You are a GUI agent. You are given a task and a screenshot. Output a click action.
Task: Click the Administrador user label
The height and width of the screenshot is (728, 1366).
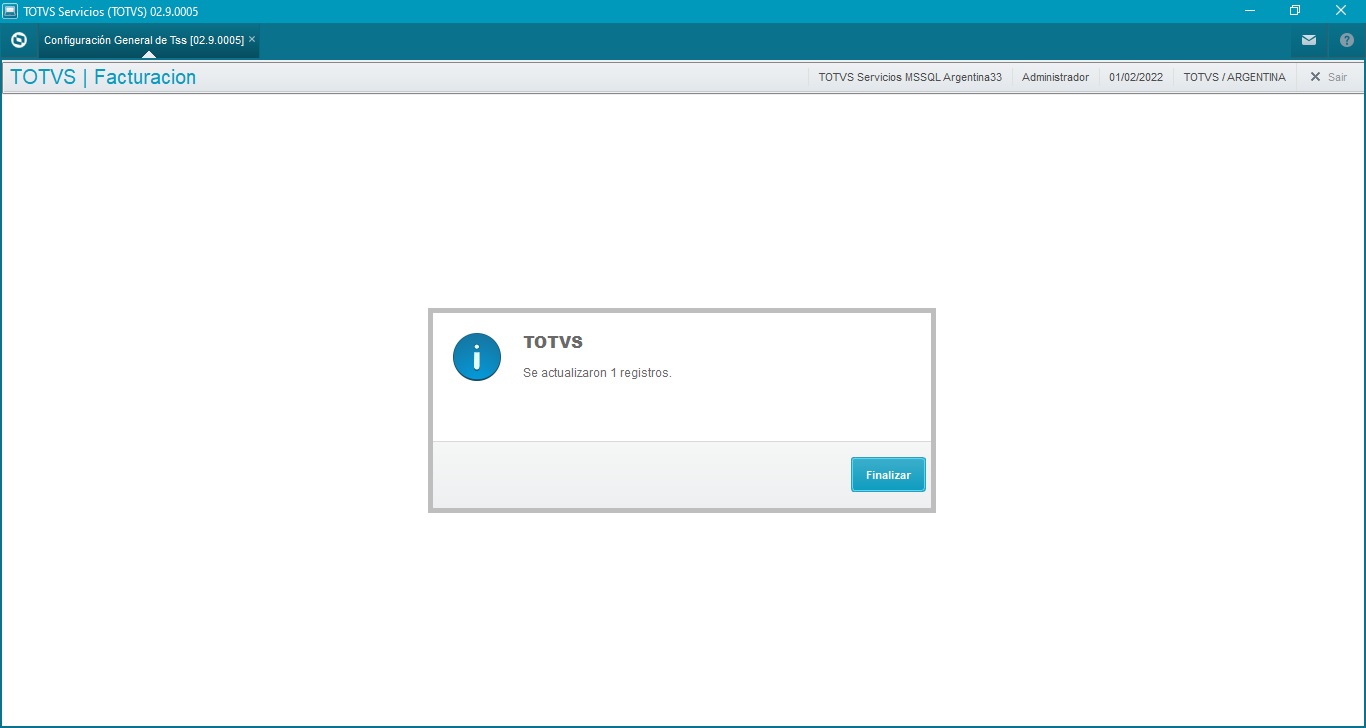pos(1055,77)
